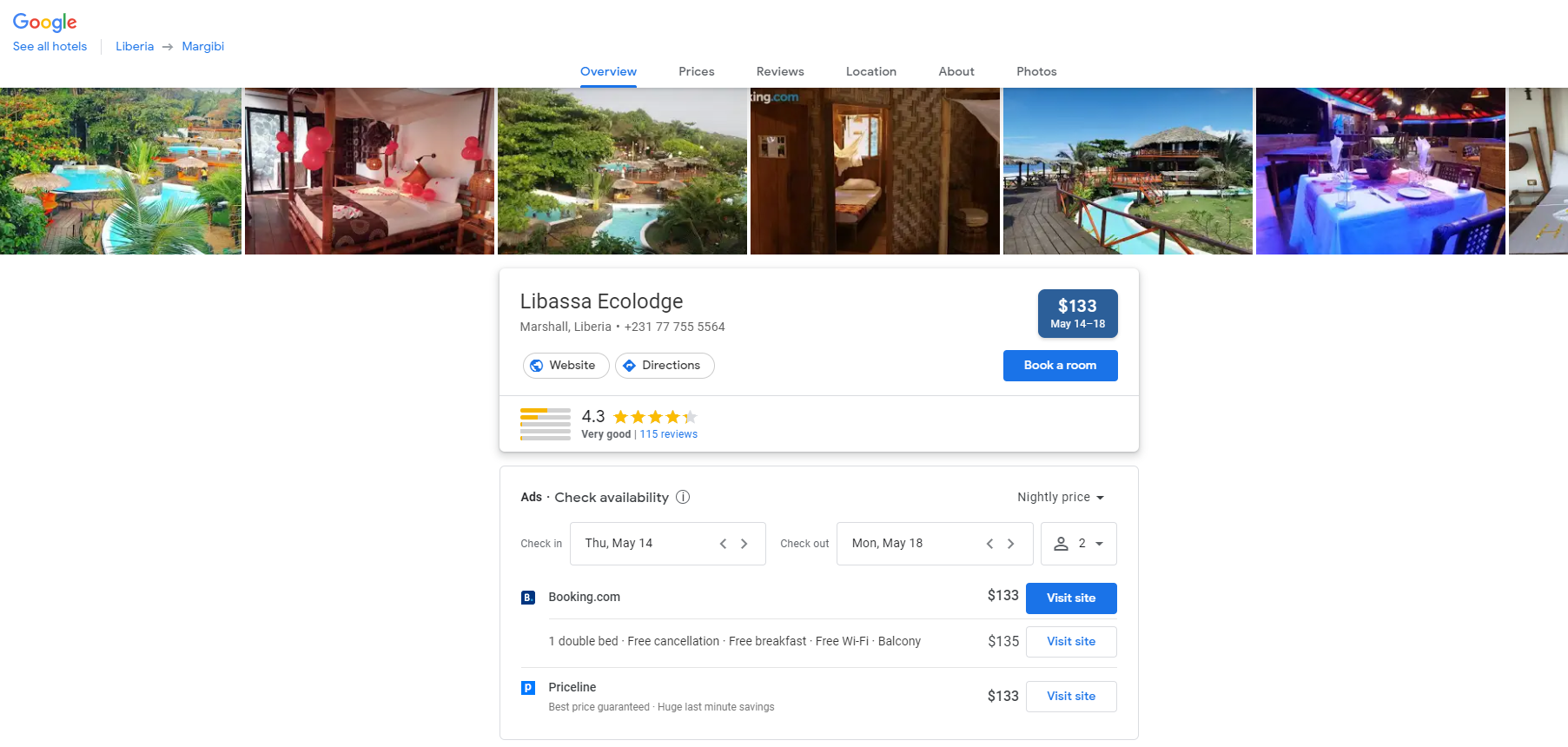Click the Booking.com provider name

point(584,598)
